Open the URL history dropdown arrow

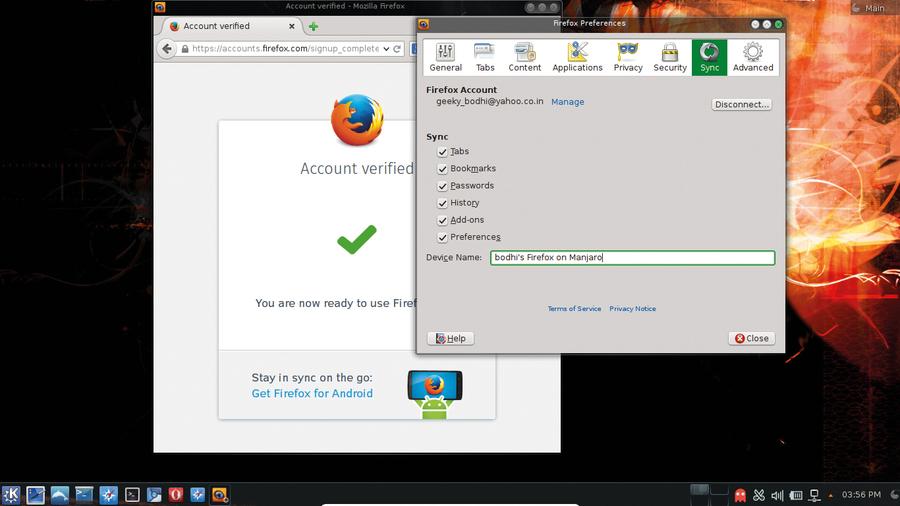tap(386, 49)
